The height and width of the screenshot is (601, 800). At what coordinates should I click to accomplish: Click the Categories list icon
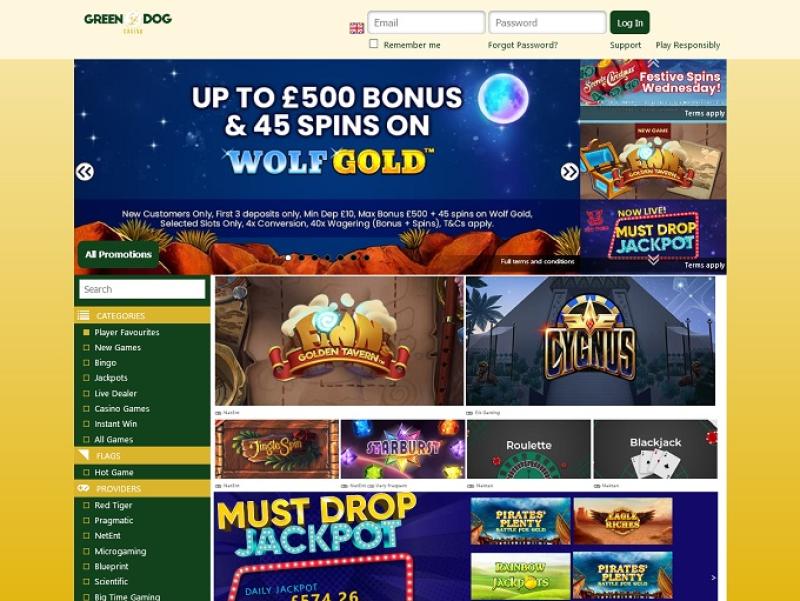(x=83, y=315)
